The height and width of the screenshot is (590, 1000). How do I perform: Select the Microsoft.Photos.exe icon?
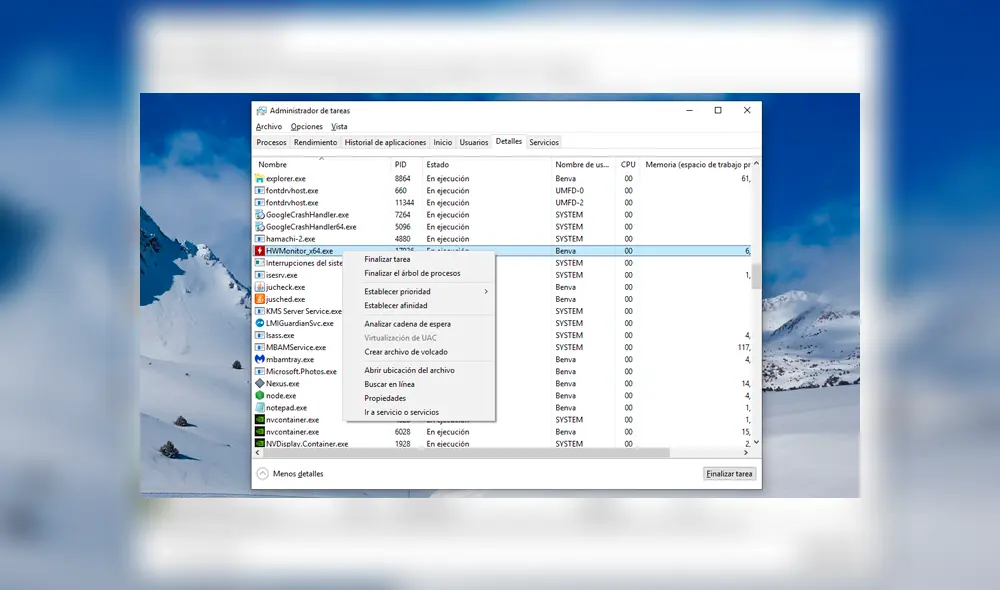click(258, 371)
